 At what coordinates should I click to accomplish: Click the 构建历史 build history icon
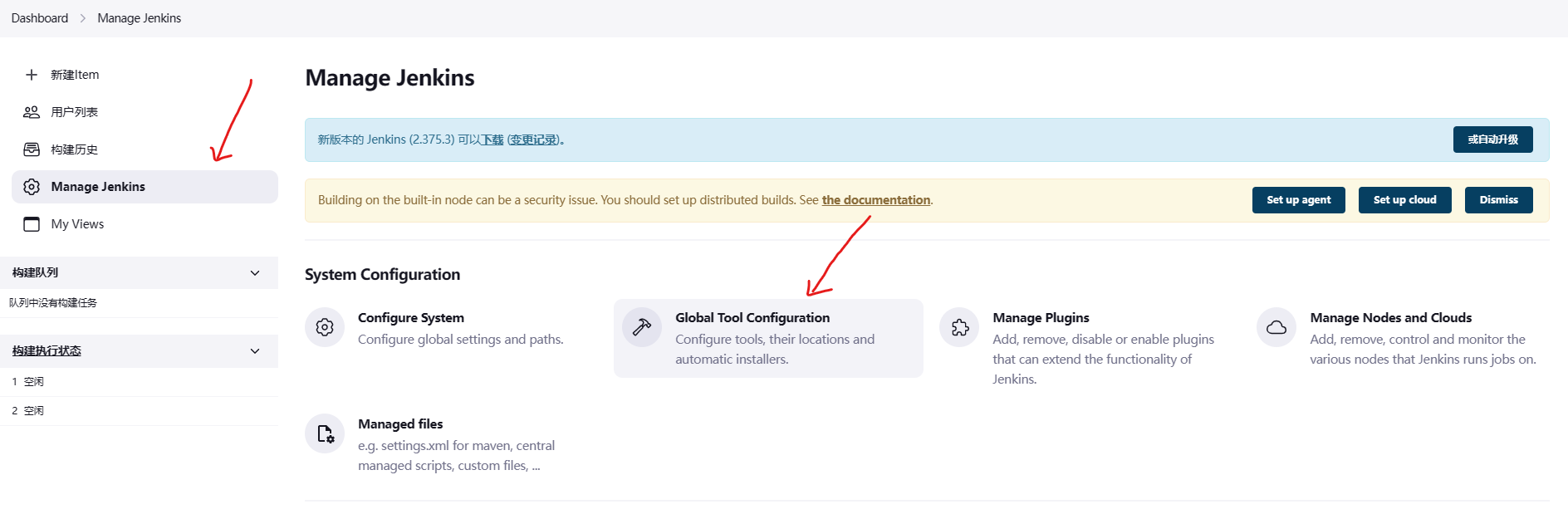pyautogui.click(x=32, y=149)
